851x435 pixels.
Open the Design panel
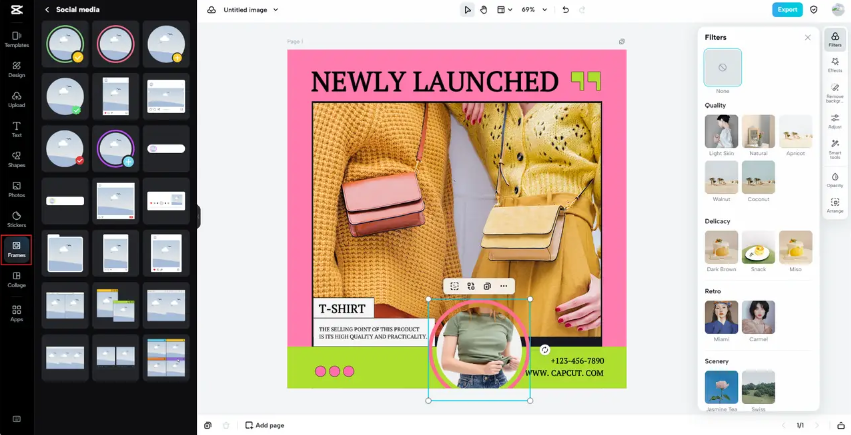[16, 69]
